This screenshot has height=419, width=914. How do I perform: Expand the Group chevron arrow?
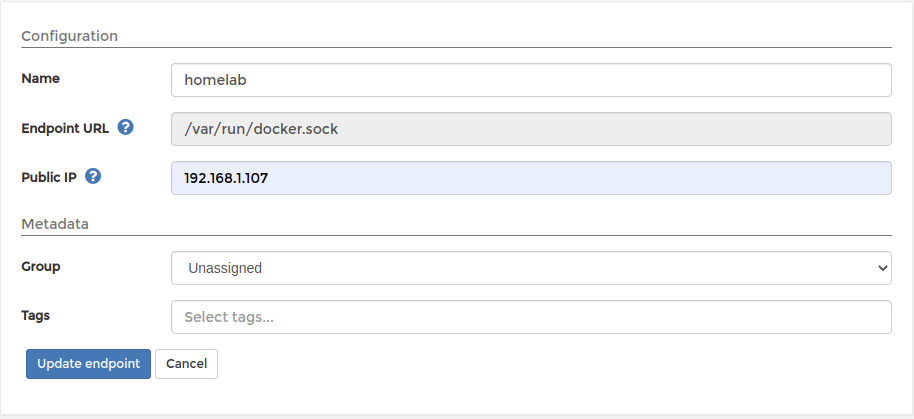(881, 268)
